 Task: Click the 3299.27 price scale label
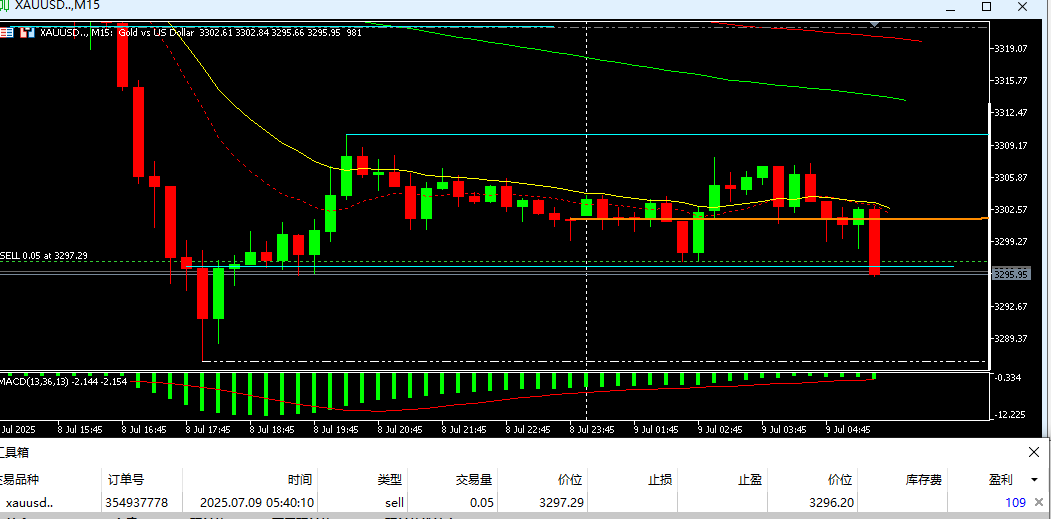coord(1011,241)
